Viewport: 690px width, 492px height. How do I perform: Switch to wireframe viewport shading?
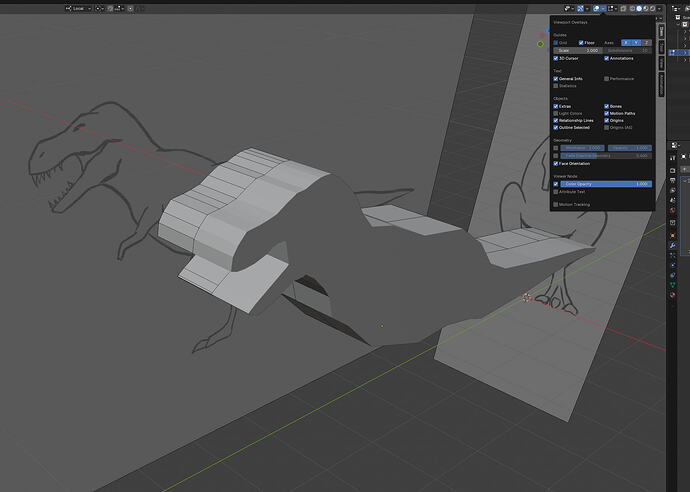coord(632,8)
